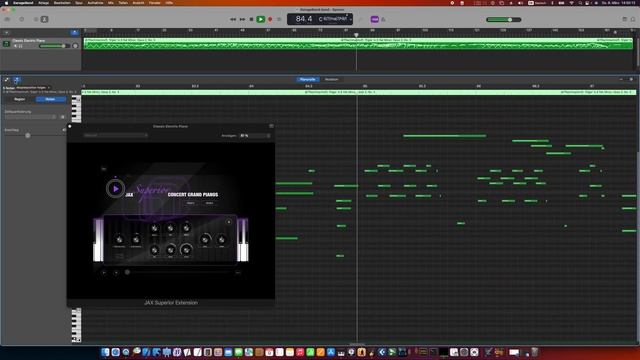Viewport: 640px width, 360px height.
Task: Toggle the Cycle button next to Record
Action: 279,19
